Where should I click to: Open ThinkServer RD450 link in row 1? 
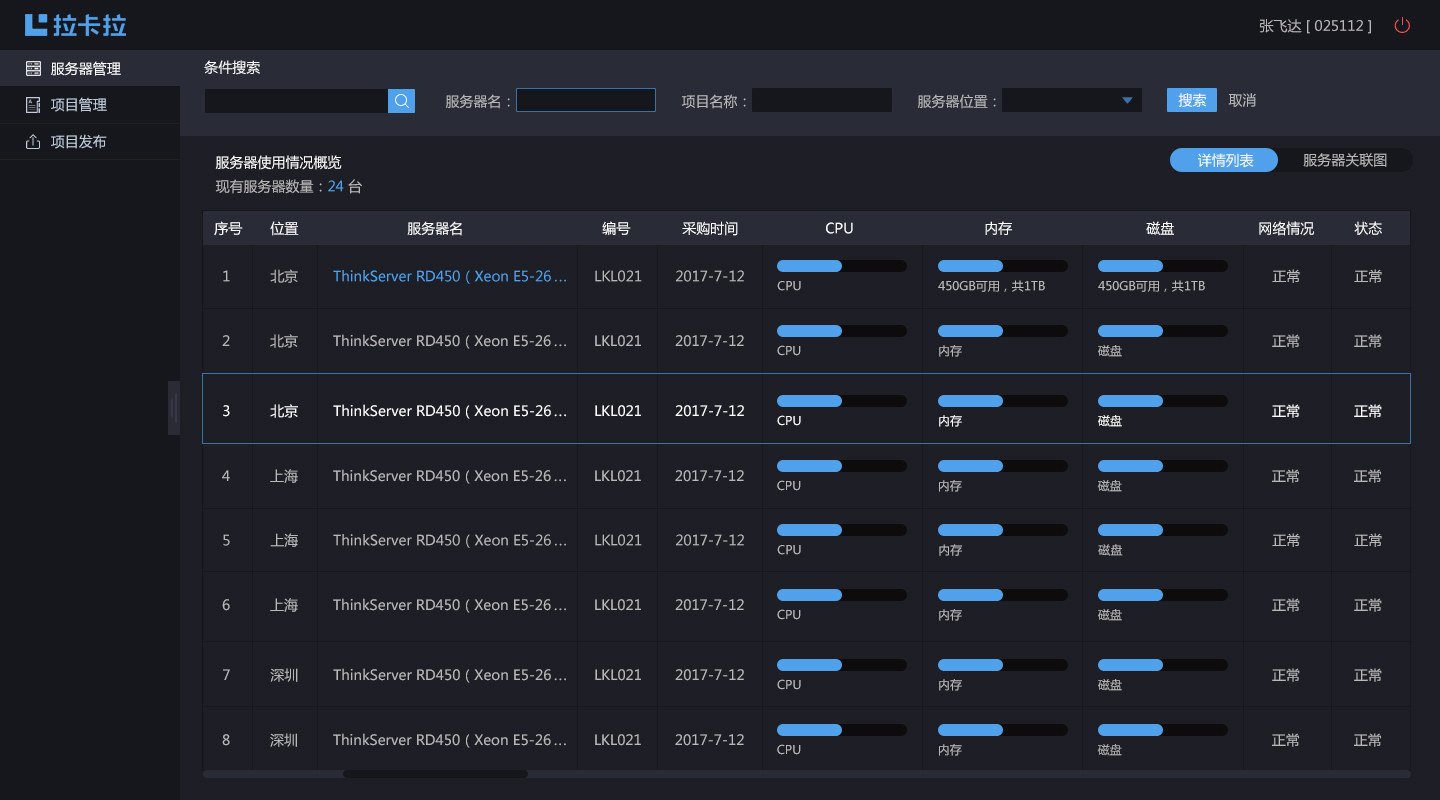coord(450,276)
